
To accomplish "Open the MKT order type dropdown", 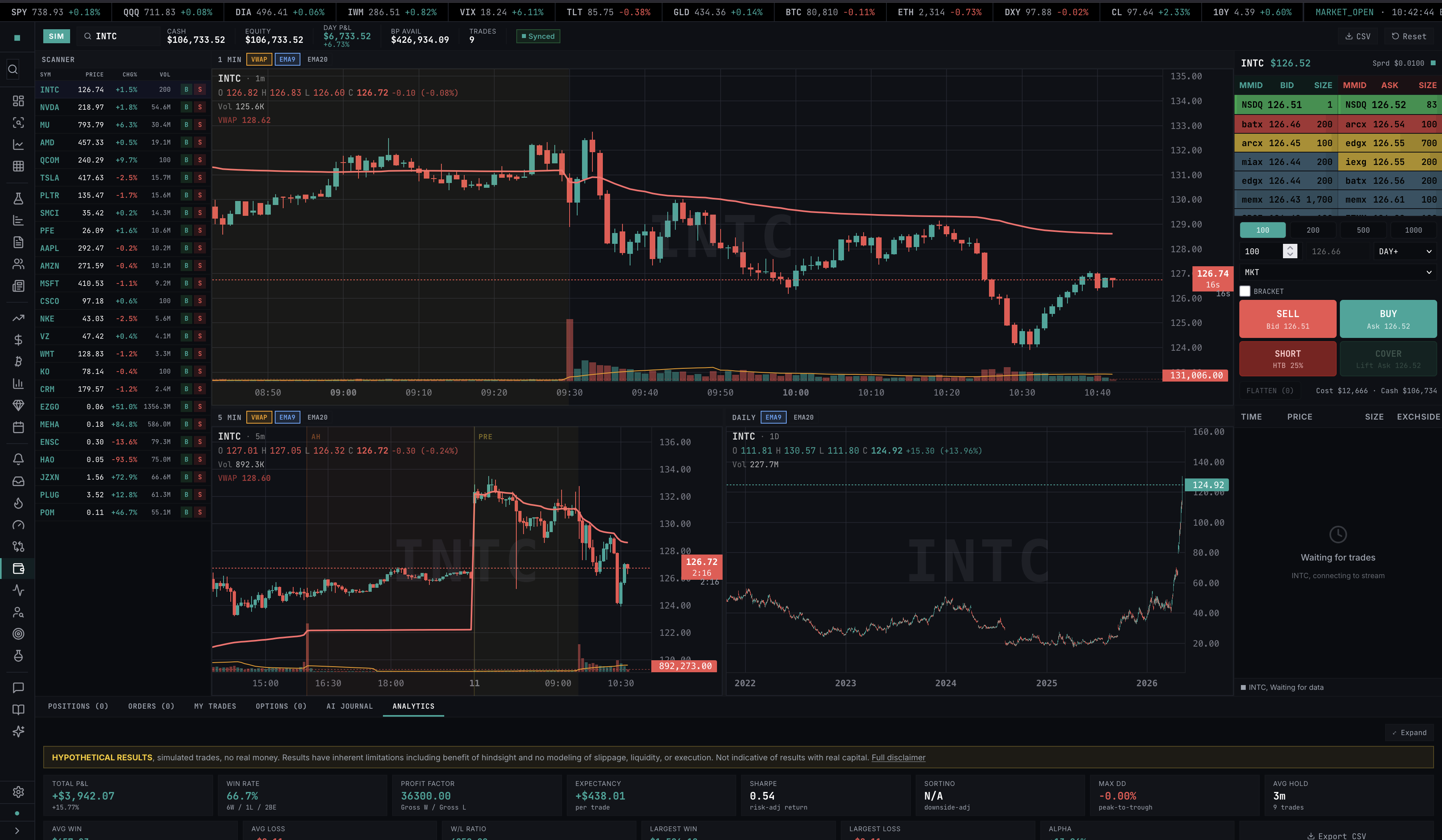I will [x=1337, y=272].
